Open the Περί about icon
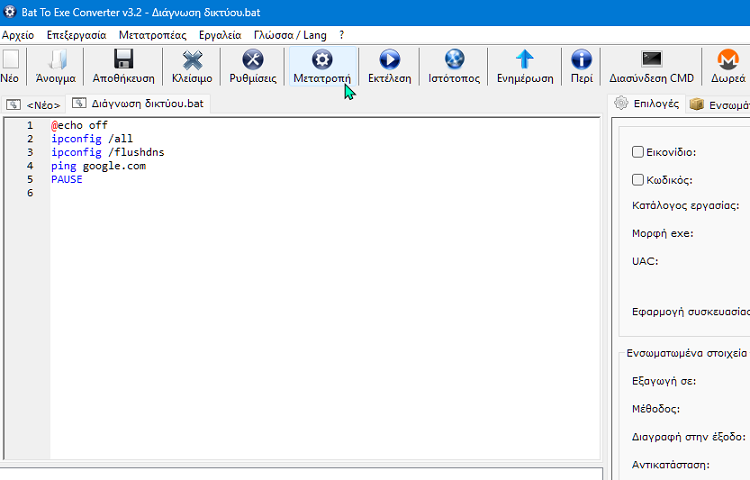The image size is (750, 480). click(582, 60)
